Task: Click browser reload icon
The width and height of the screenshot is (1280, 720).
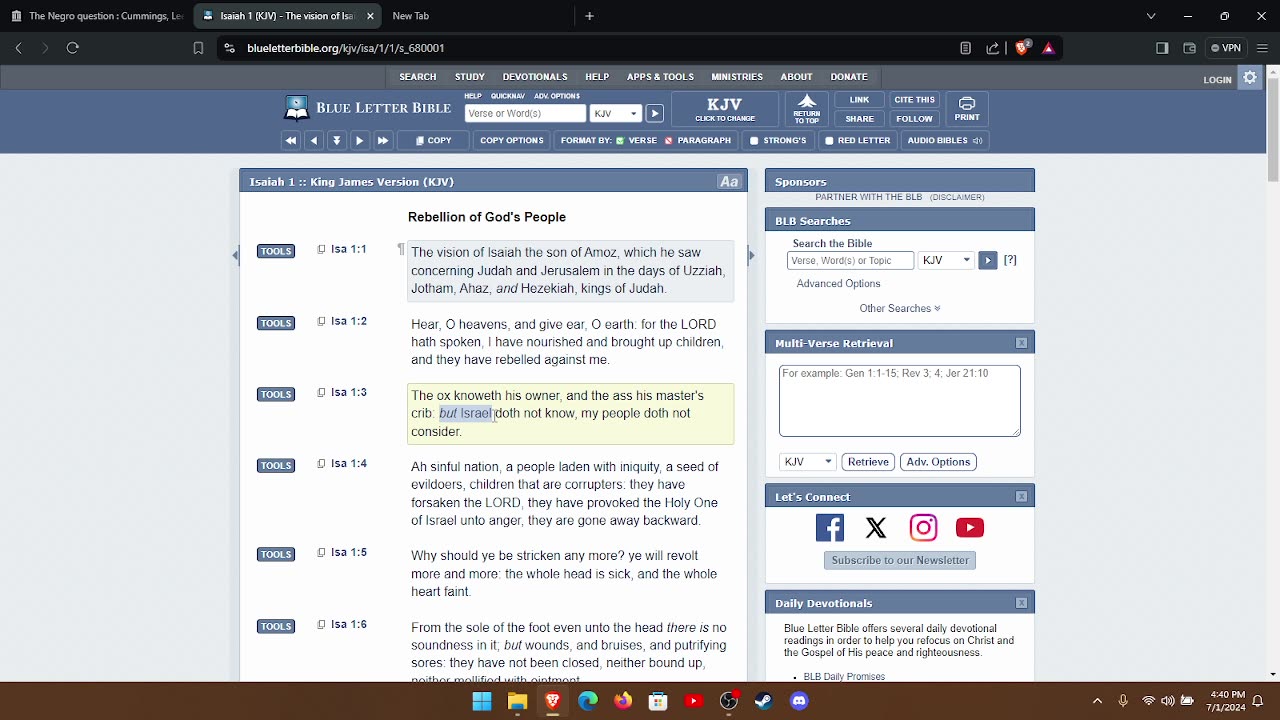Action: [72, 48]
